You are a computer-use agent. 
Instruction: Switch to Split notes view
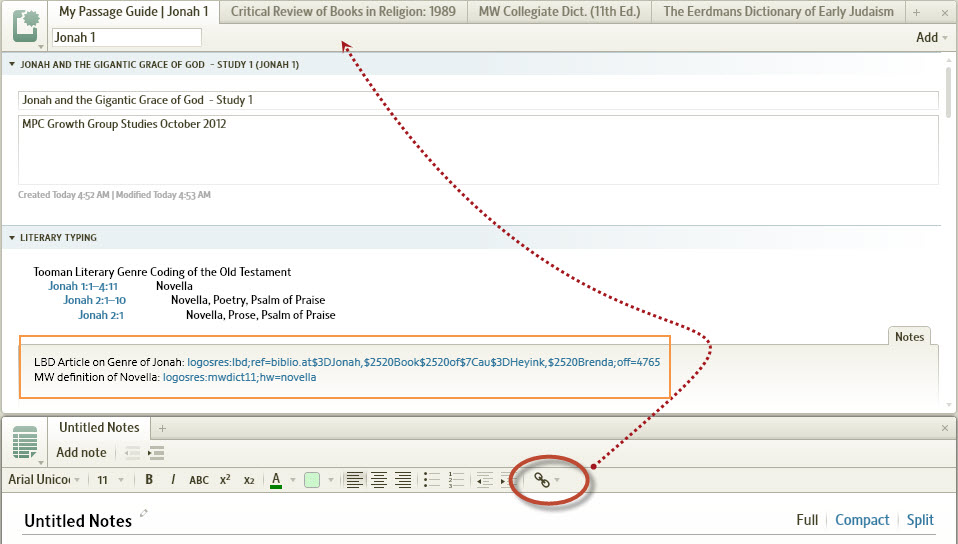coord(920,520)
